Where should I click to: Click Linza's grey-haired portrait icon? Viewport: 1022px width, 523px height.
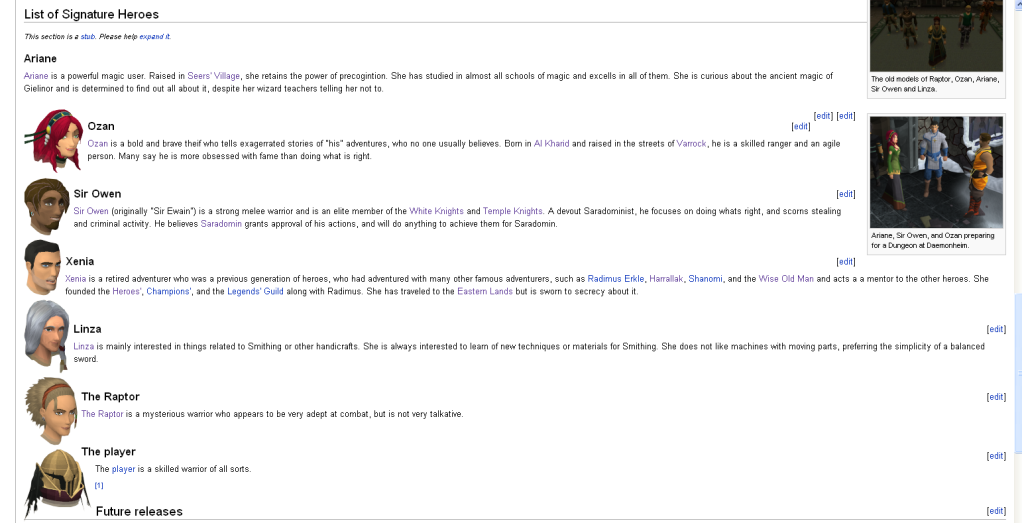pyautogui.click(x=45, y=336)
